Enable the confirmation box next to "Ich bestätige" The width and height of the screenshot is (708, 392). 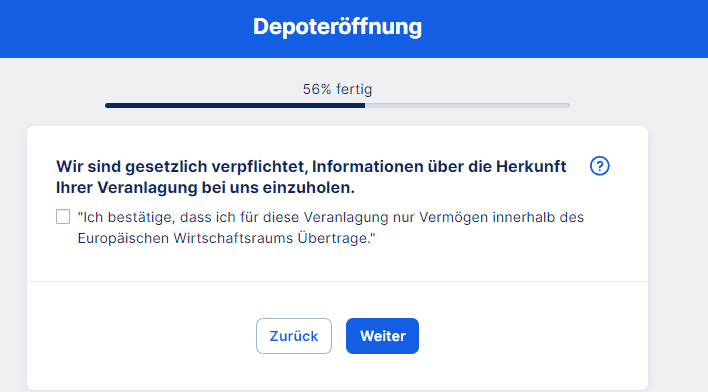[x=63, y=217]
